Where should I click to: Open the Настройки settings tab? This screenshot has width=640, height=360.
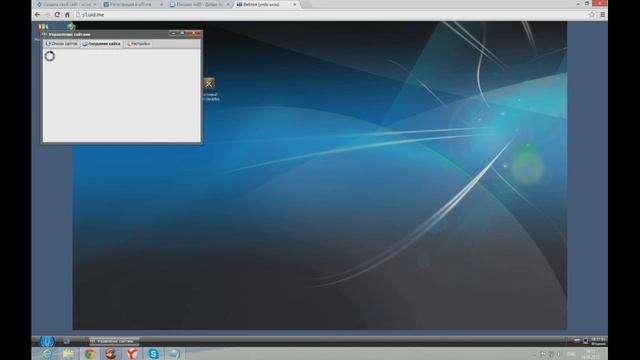click(x=139, y=44)
